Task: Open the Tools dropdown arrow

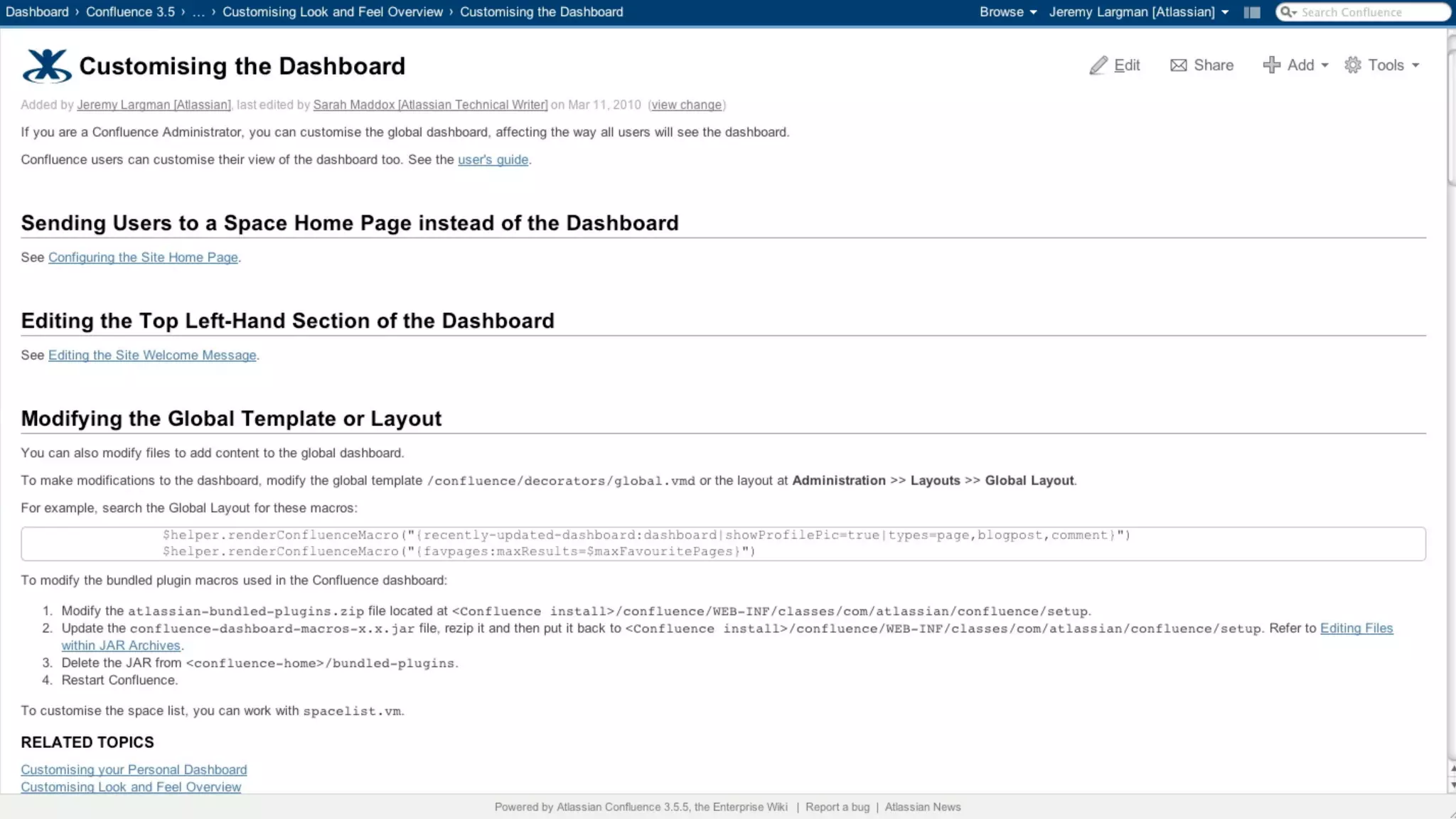Action: tap(1415, 65)
